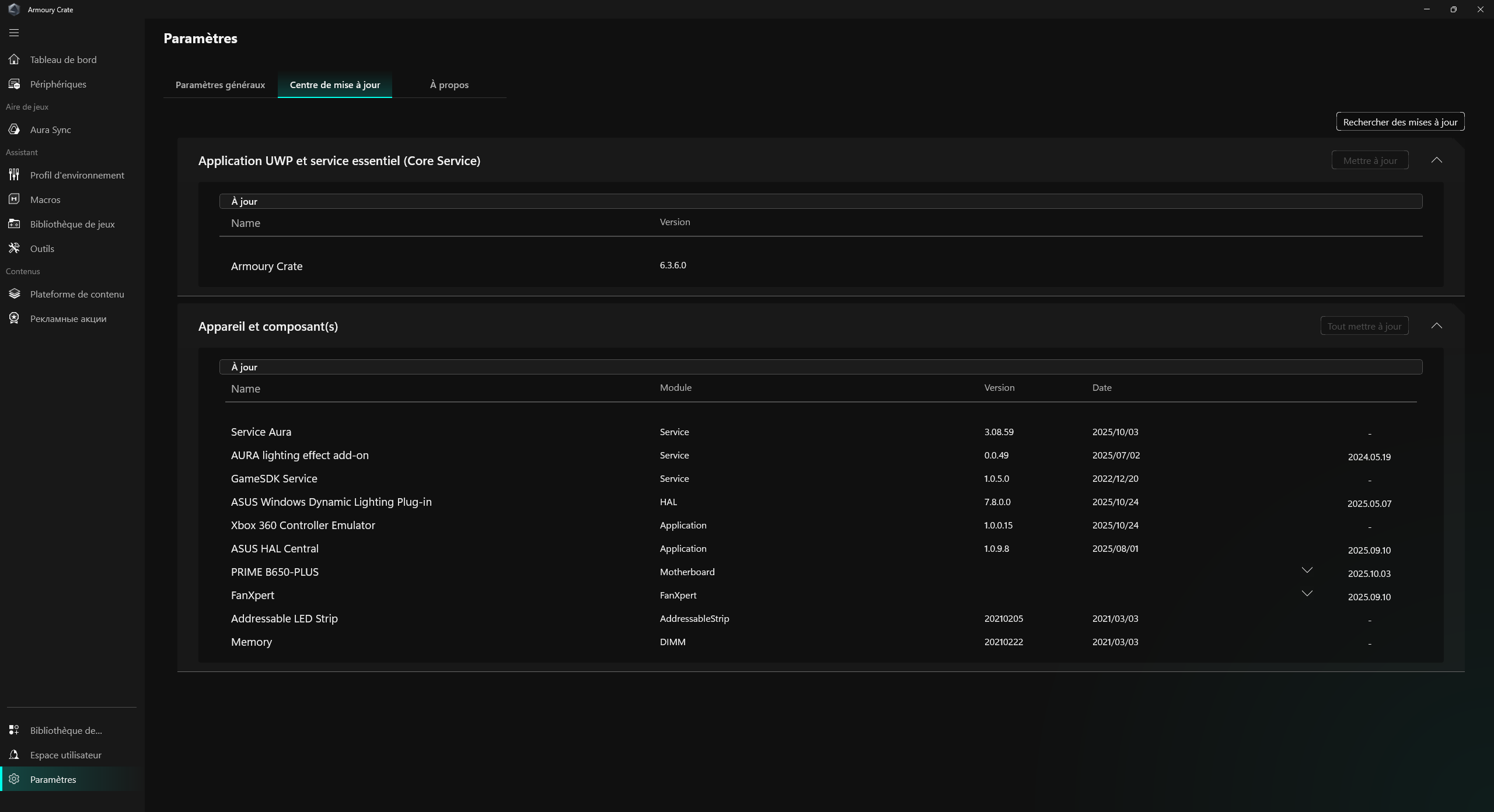This screenshot has width=1494, height=812.
Task: Open Profil d'environnement sliders icon
Action: point(14,175)
